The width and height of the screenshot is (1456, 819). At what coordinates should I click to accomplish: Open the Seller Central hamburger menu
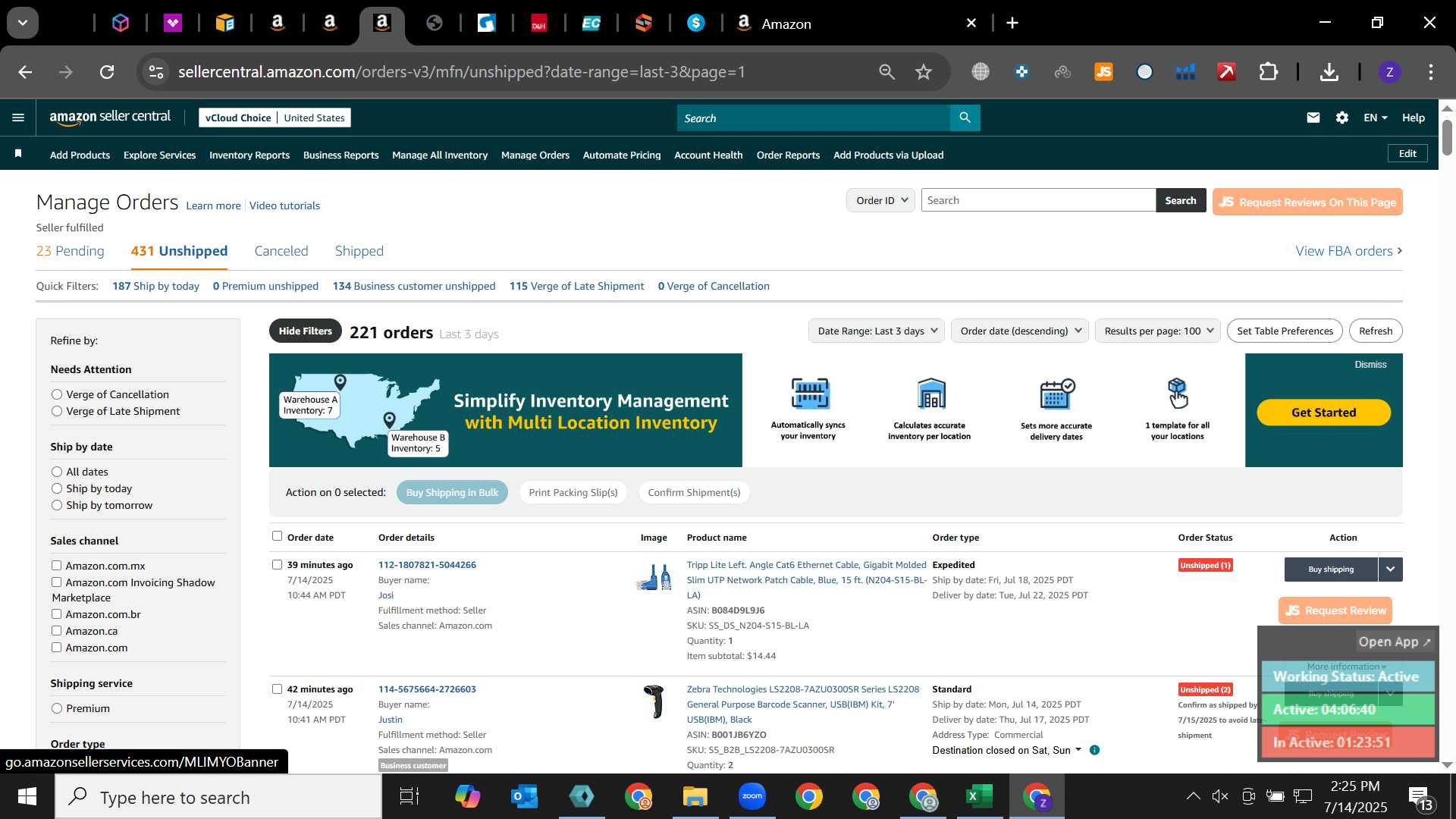(x=18, y=118)
